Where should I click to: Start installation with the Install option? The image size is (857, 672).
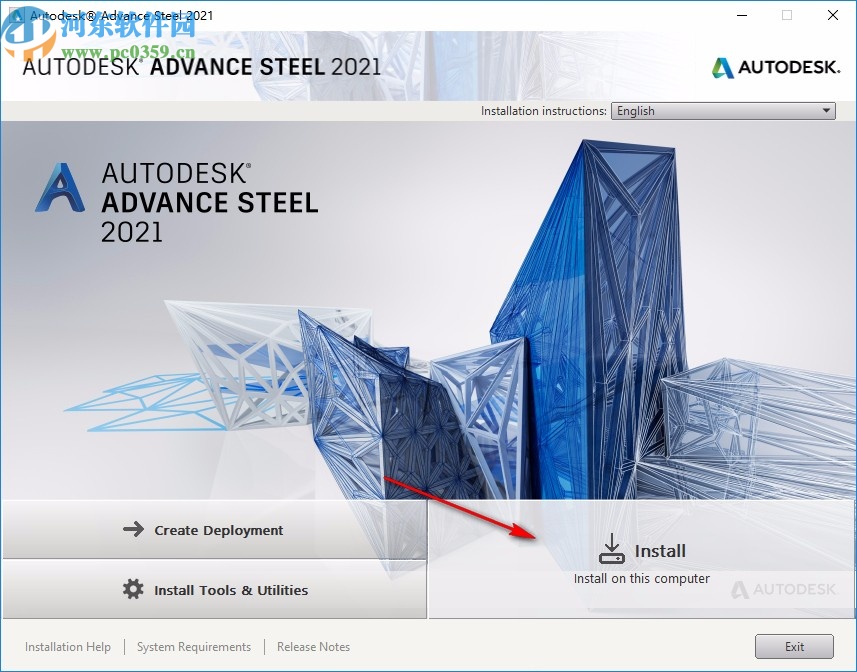(662, 550)
